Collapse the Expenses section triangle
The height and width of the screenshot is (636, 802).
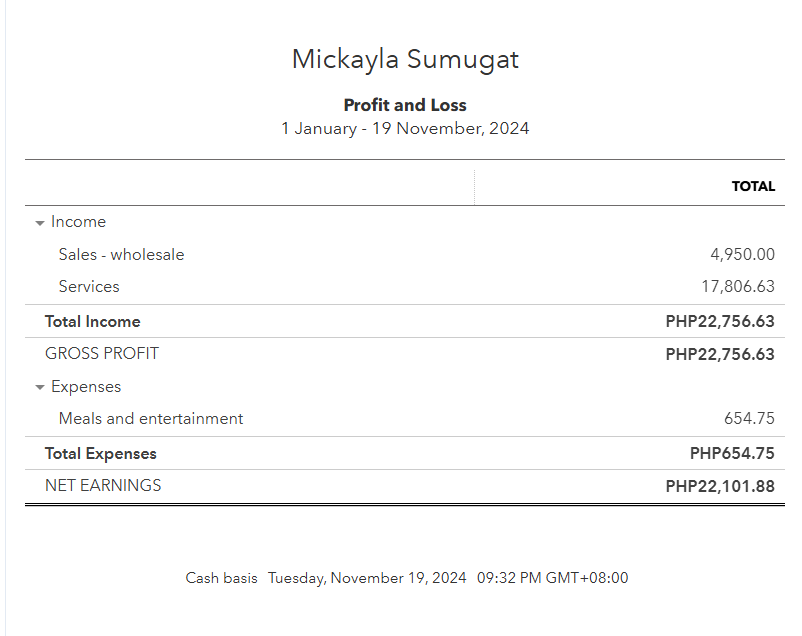[40, 388]
